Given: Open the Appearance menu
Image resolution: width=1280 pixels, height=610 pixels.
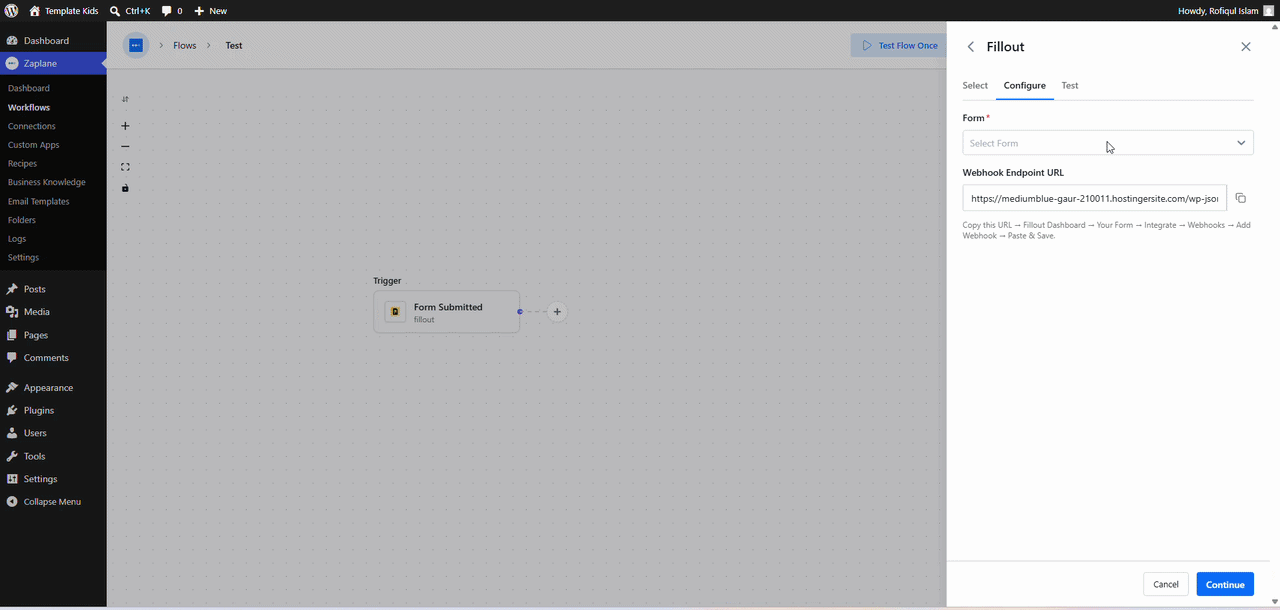Looking at the screenshot, I should tap(53, 388).
